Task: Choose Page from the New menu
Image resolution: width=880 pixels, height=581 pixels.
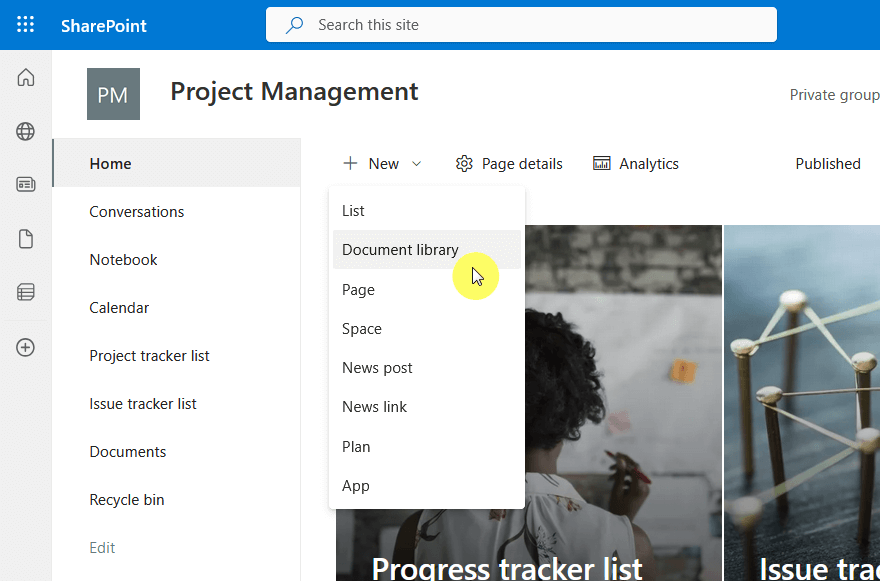Action: point(427,290)
